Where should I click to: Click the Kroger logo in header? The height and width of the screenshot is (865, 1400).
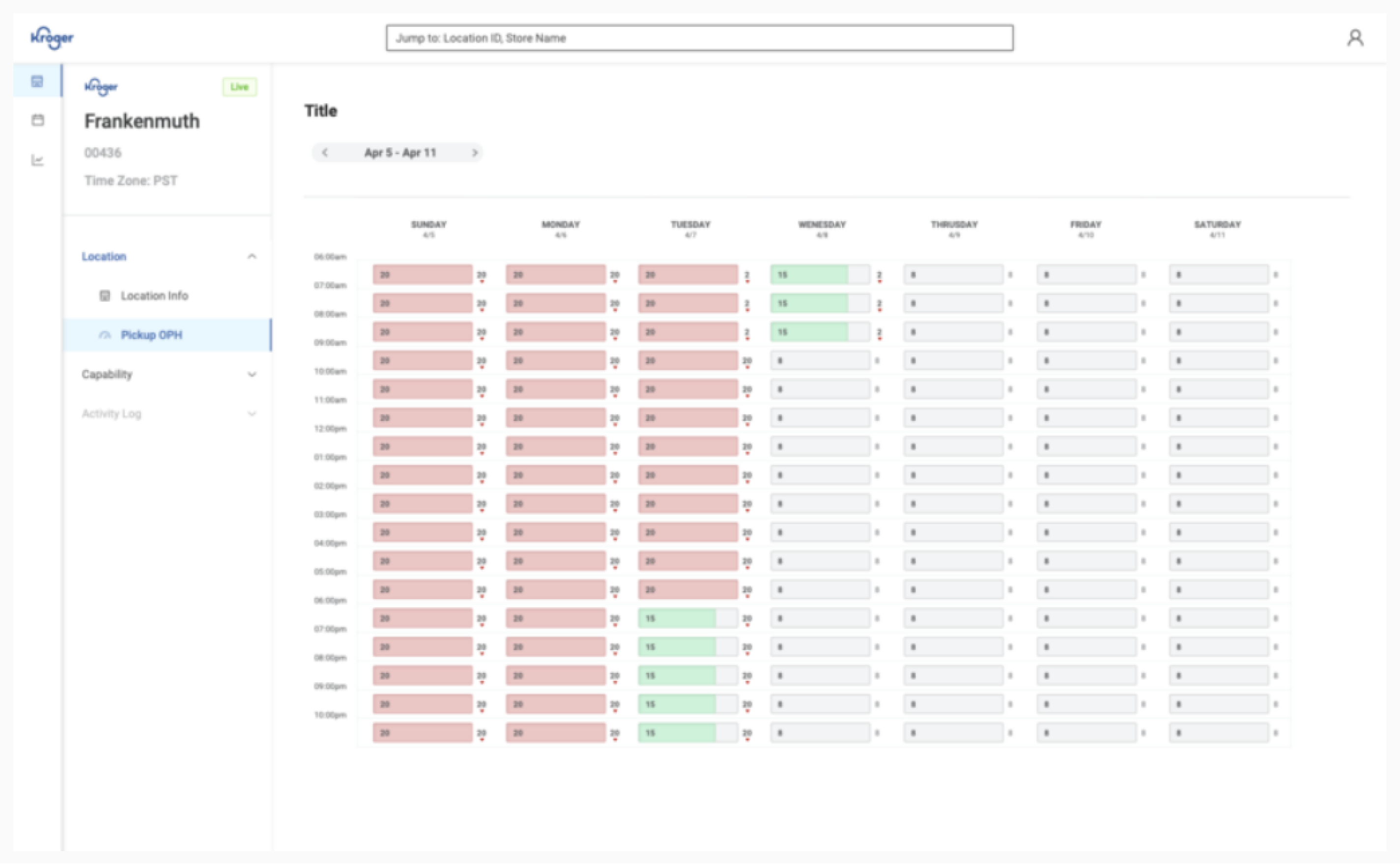click(52, 38)
